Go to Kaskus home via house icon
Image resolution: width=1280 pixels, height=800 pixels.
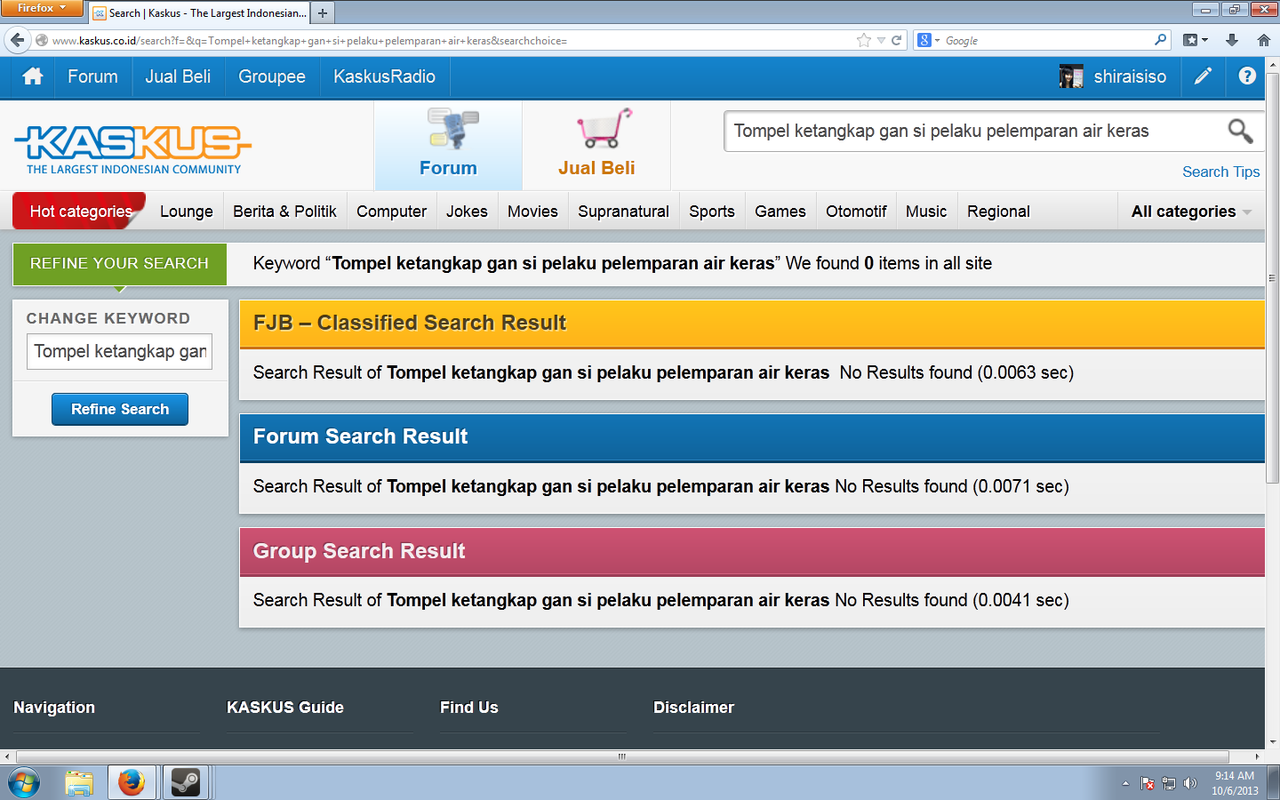click(x=32, y=76)
